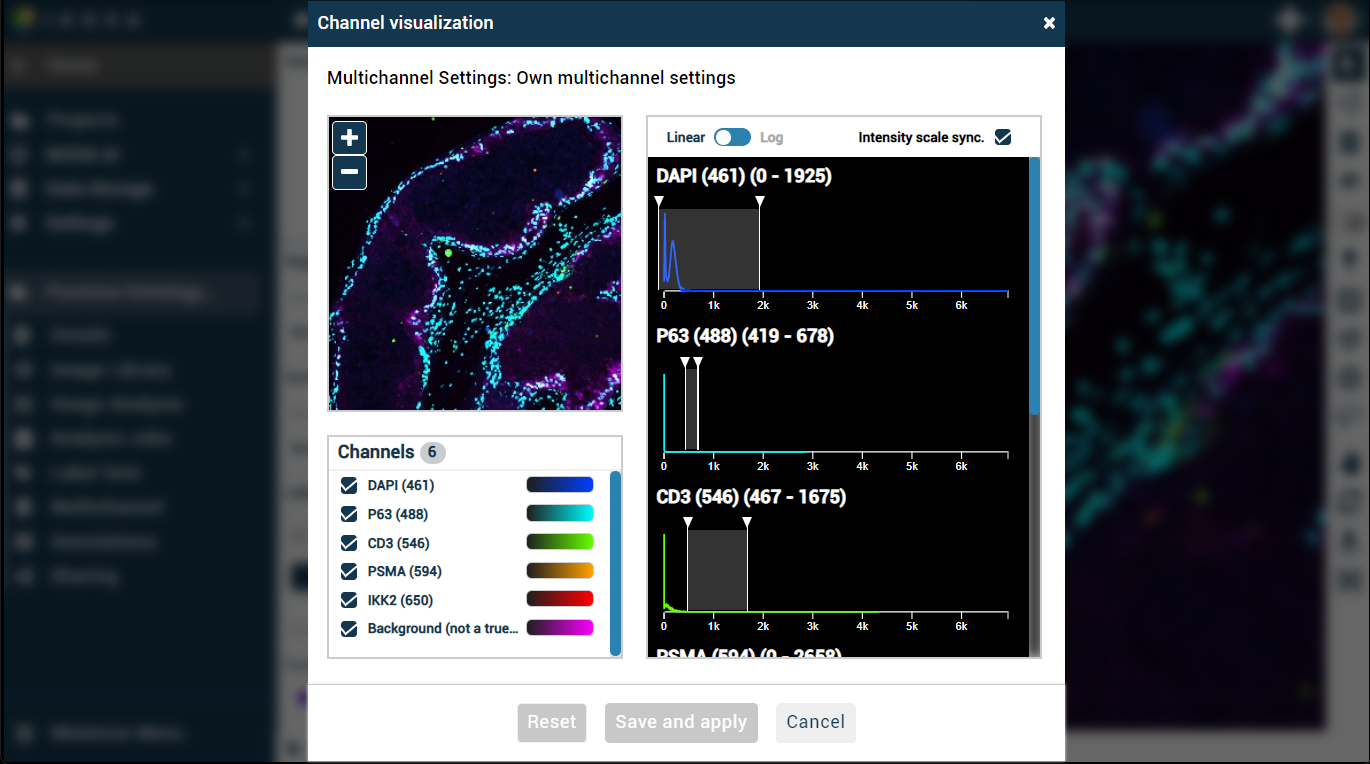Click DAPI histogram lower limit marker
This screenshot has width=1370, height=764.
point(659,202)
